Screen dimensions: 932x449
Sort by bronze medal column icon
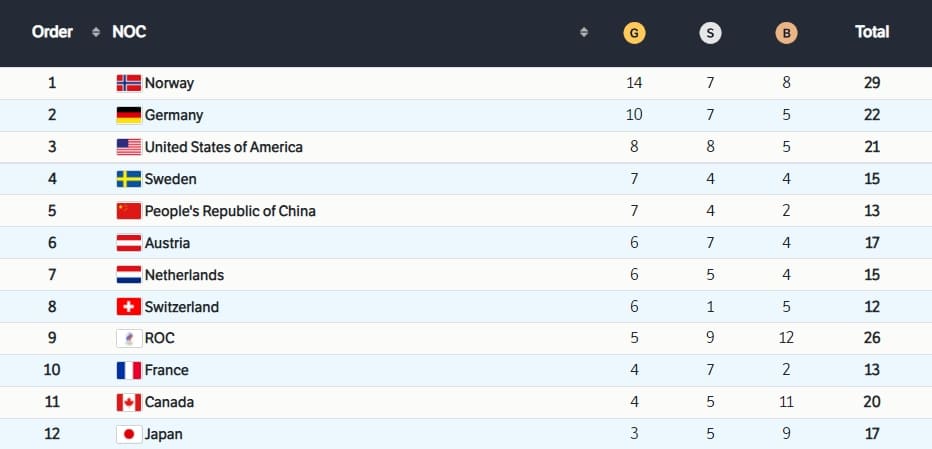pos(786,33)
